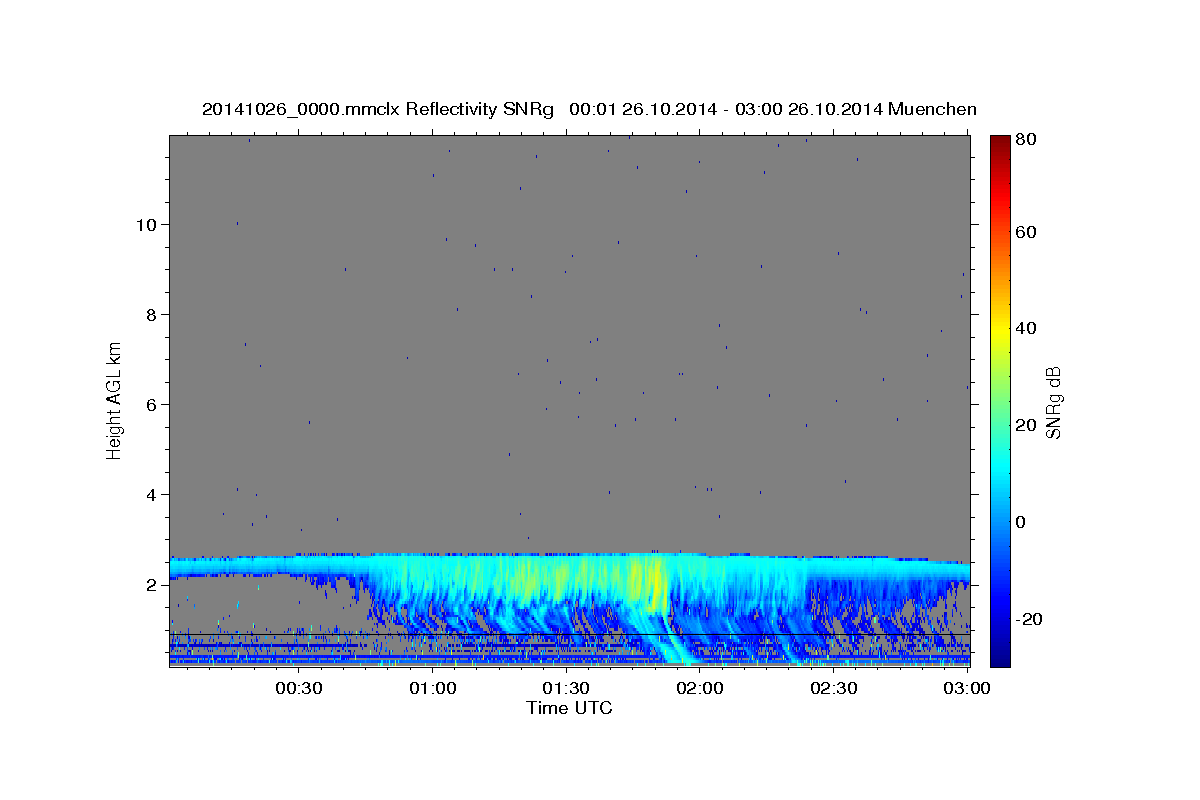Click the dark blue bottom of the colorbar
This screenshot has width=1200, height=800.
click(999, 650)
